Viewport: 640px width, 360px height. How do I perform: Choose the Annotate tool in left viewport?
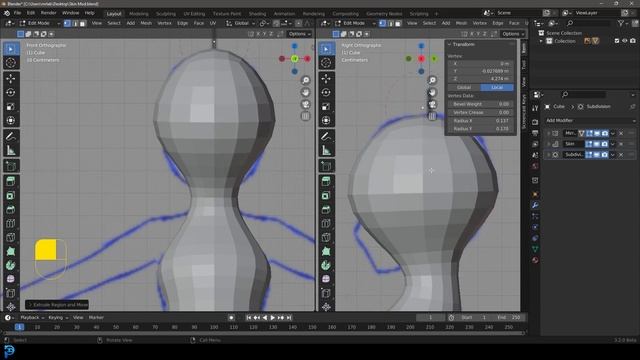[11, 136]
